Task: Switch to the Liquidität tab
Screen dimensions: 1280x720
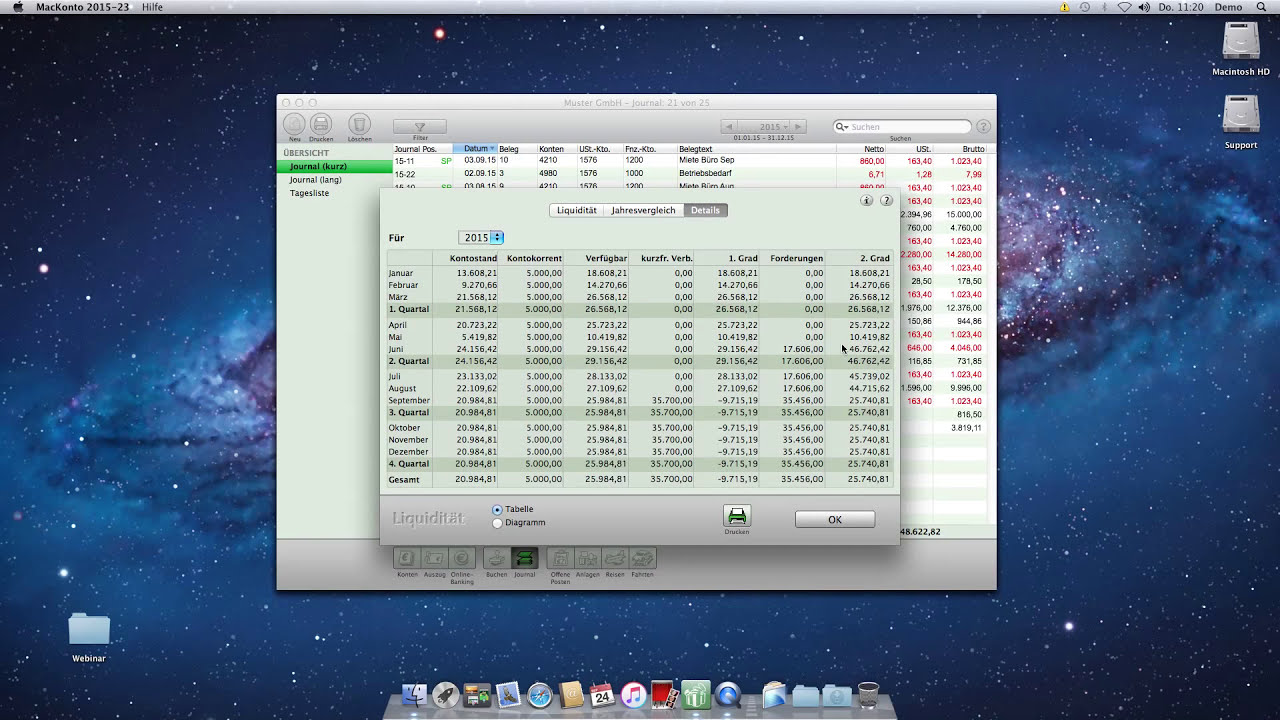Action: (x=577, y=211)
